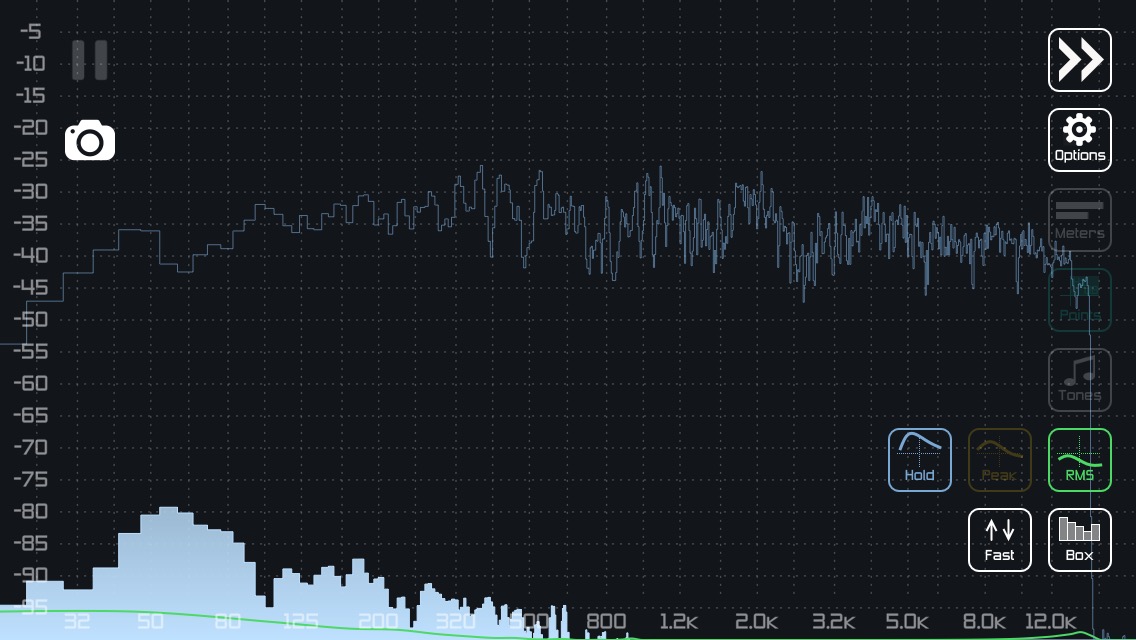The width and height of the screenshot is (1136, 640).
Task: Select the -50 dB axis label
Action: 30,319
